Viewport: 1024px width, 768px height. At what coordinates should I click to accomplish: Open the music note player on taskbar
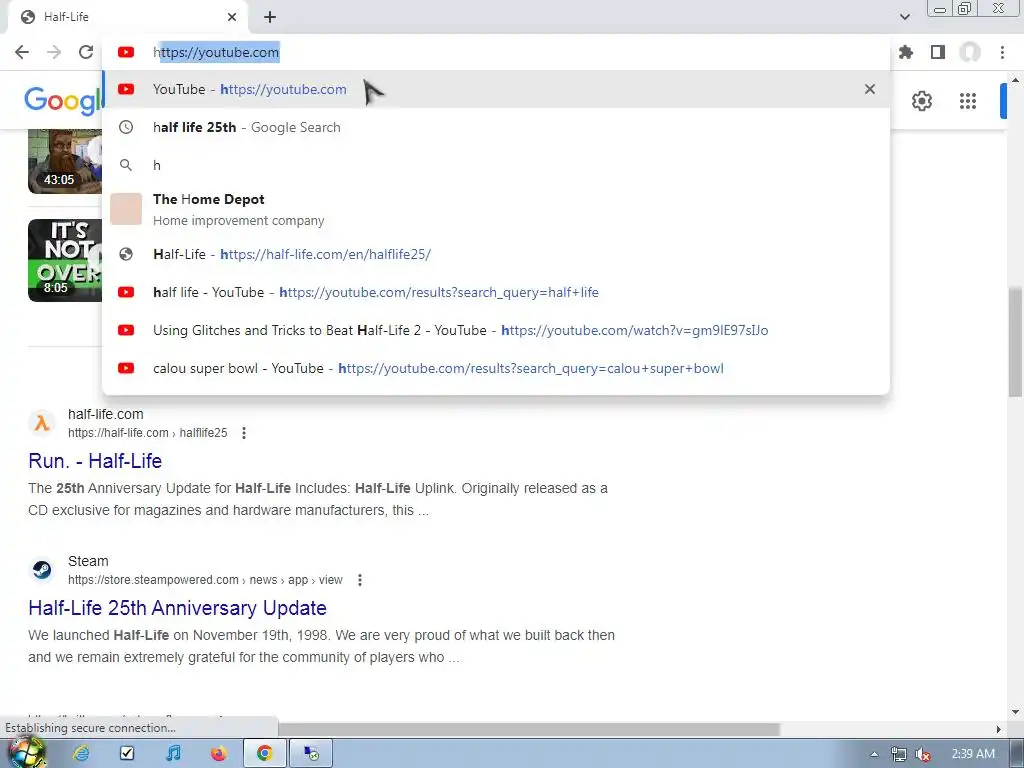tap(173, 754)
